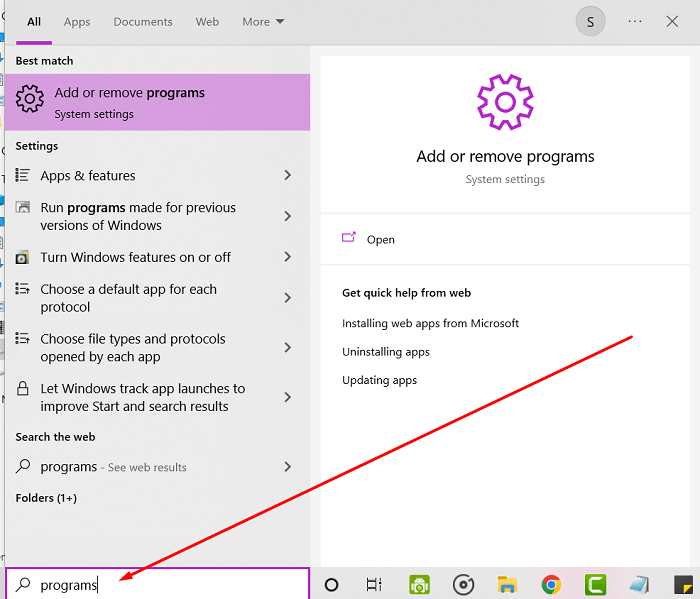This screenshot has width=700, height=599.
Task: Open the Updating apps help link
Action: point(379,380)
